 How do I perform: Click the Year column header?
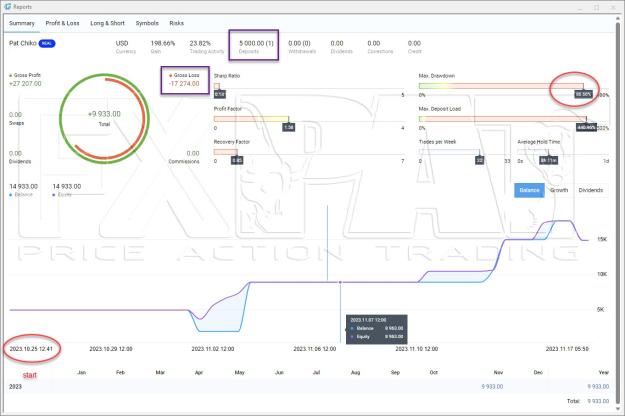click(603, 372)
